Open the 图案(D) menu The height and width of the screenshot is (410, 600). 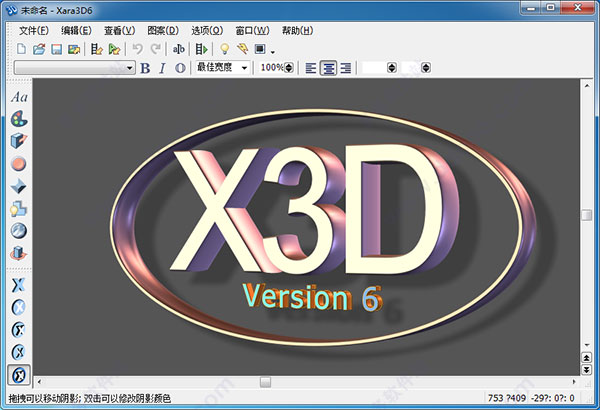pos(163,31)
